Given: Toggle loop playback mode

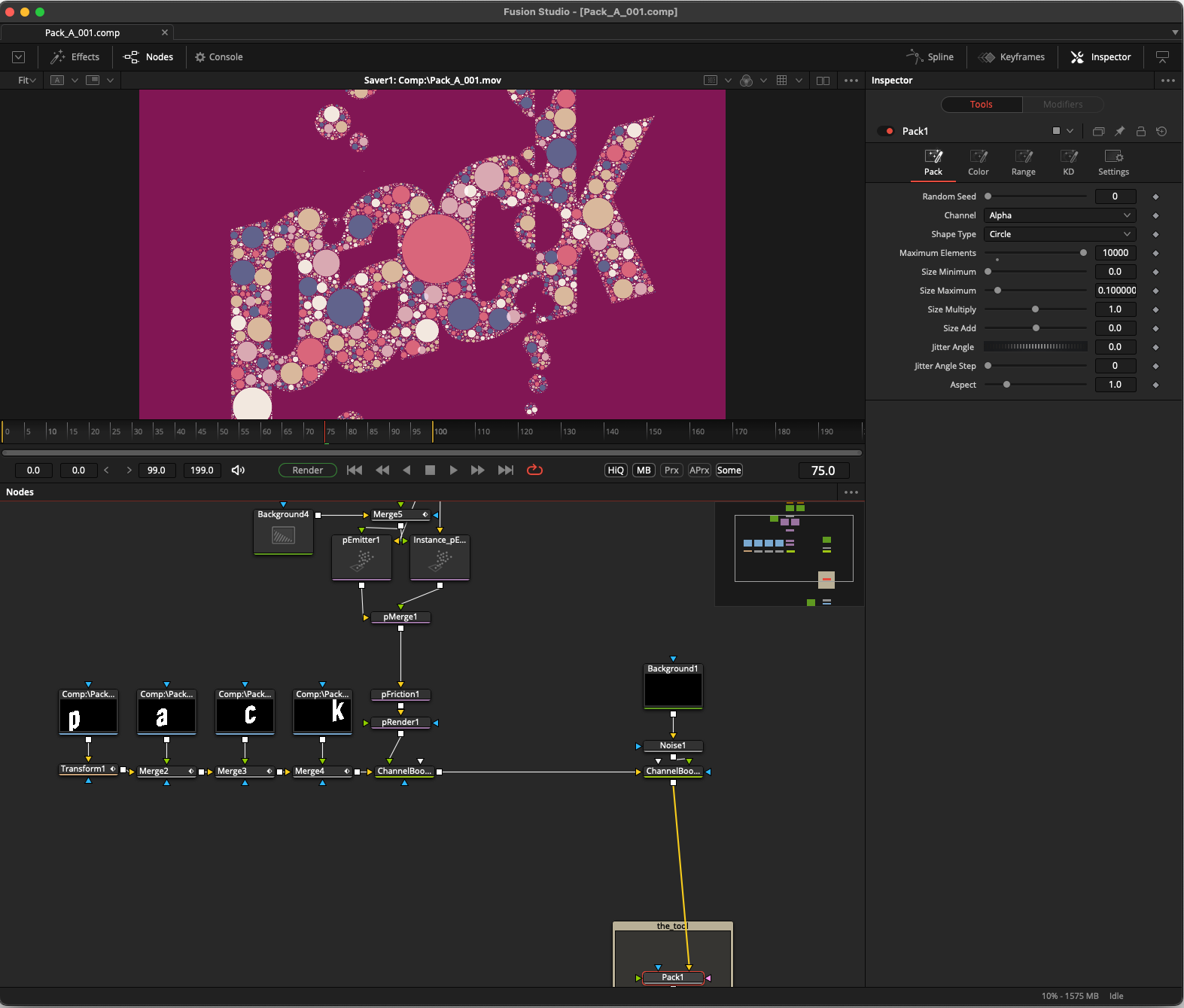Looking at the screenshot, I should (x=534, y=471).
